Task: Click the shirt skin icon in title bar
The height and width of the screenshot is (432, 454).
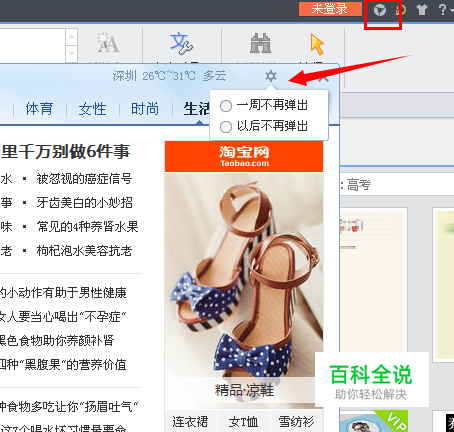Action: 422,10
